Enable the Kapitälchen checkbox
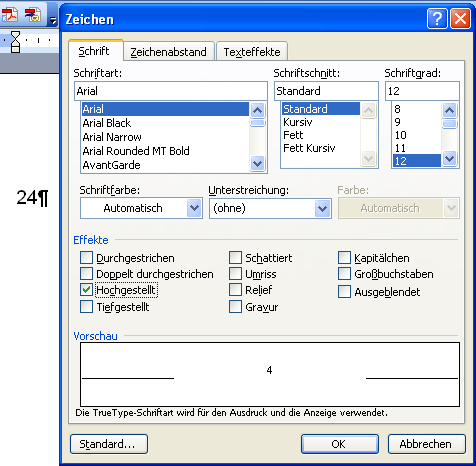This screenshot has height=466, width=476. click(344, 258)
